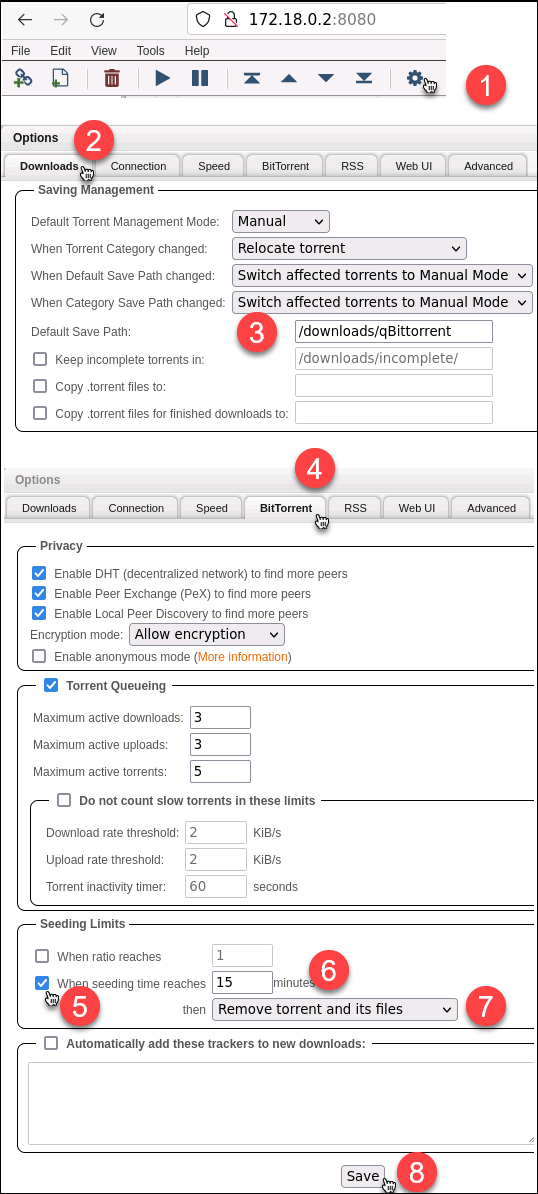Select the bold active Downloads tab

(x=49, y=166)
